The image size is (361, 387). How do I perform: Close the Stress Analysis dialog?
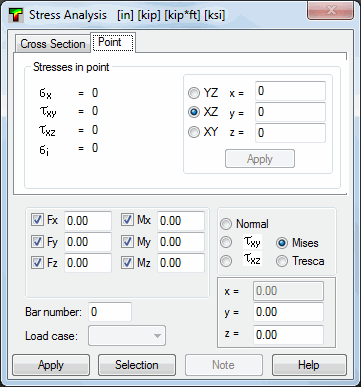pyautogui.click(x=331, y=11)
